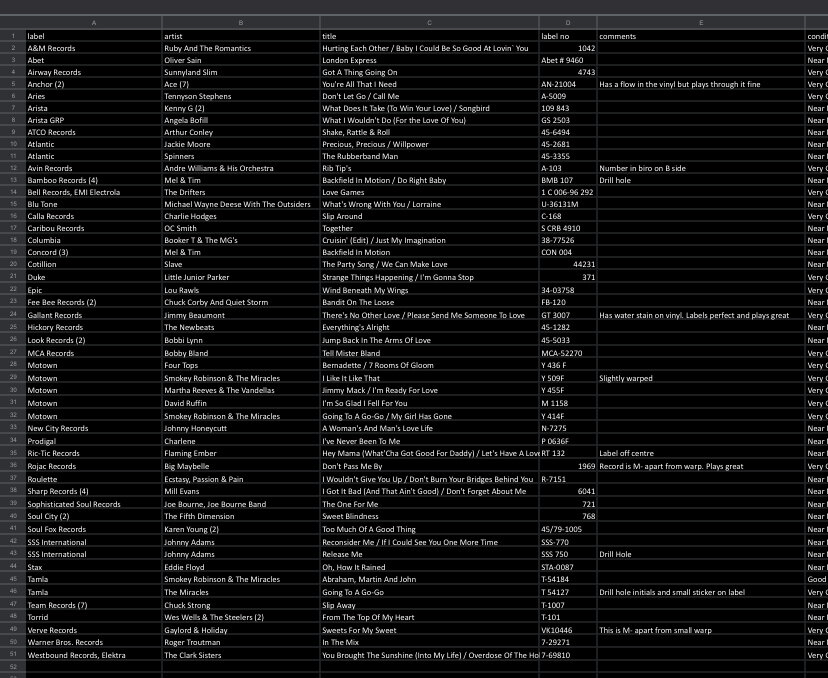Click the 'Eddie Floyd' artist cell
Screen dimensions: 828x678
coord(241,567)
